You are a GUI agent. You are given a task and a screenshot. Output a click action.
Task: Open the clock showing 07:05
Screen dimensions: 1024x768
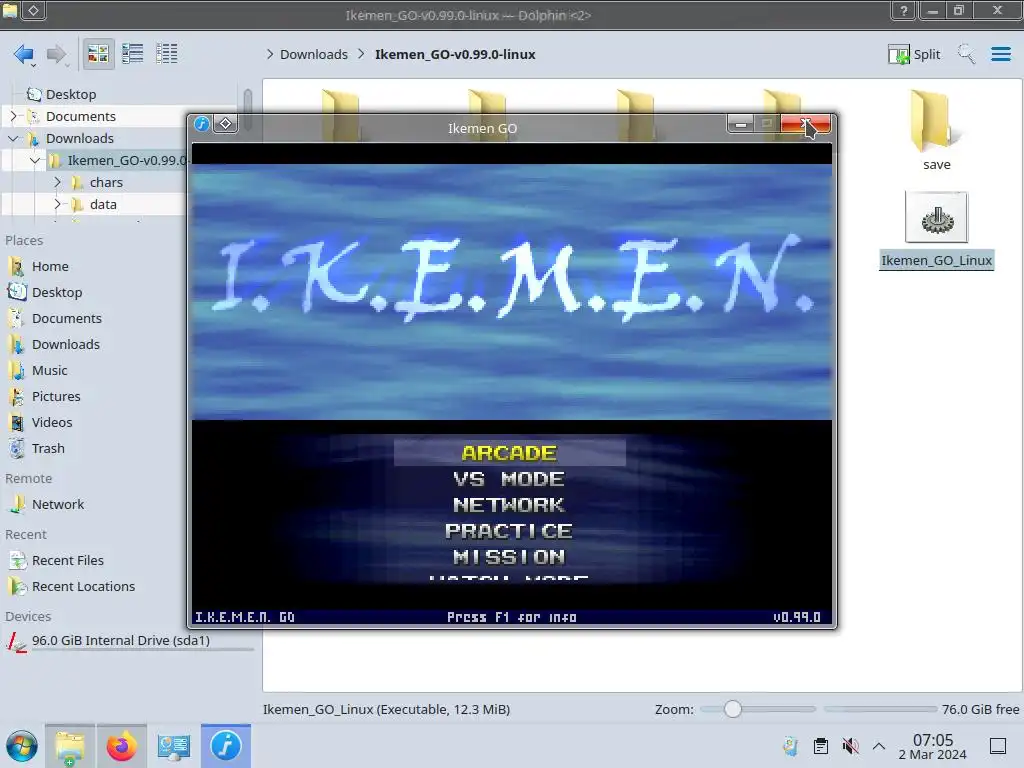[x=933, y=746]
